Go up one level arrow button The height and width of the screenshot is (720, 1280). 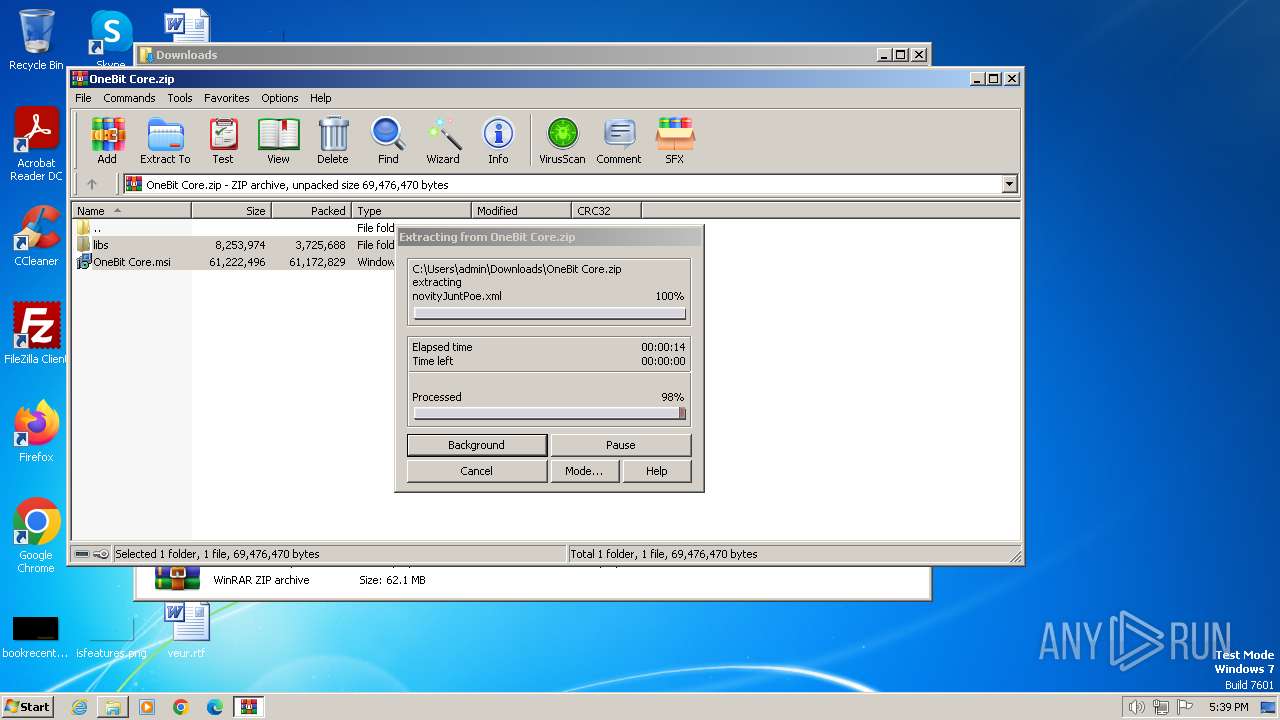pyautogui.click(x=92, y=184)
